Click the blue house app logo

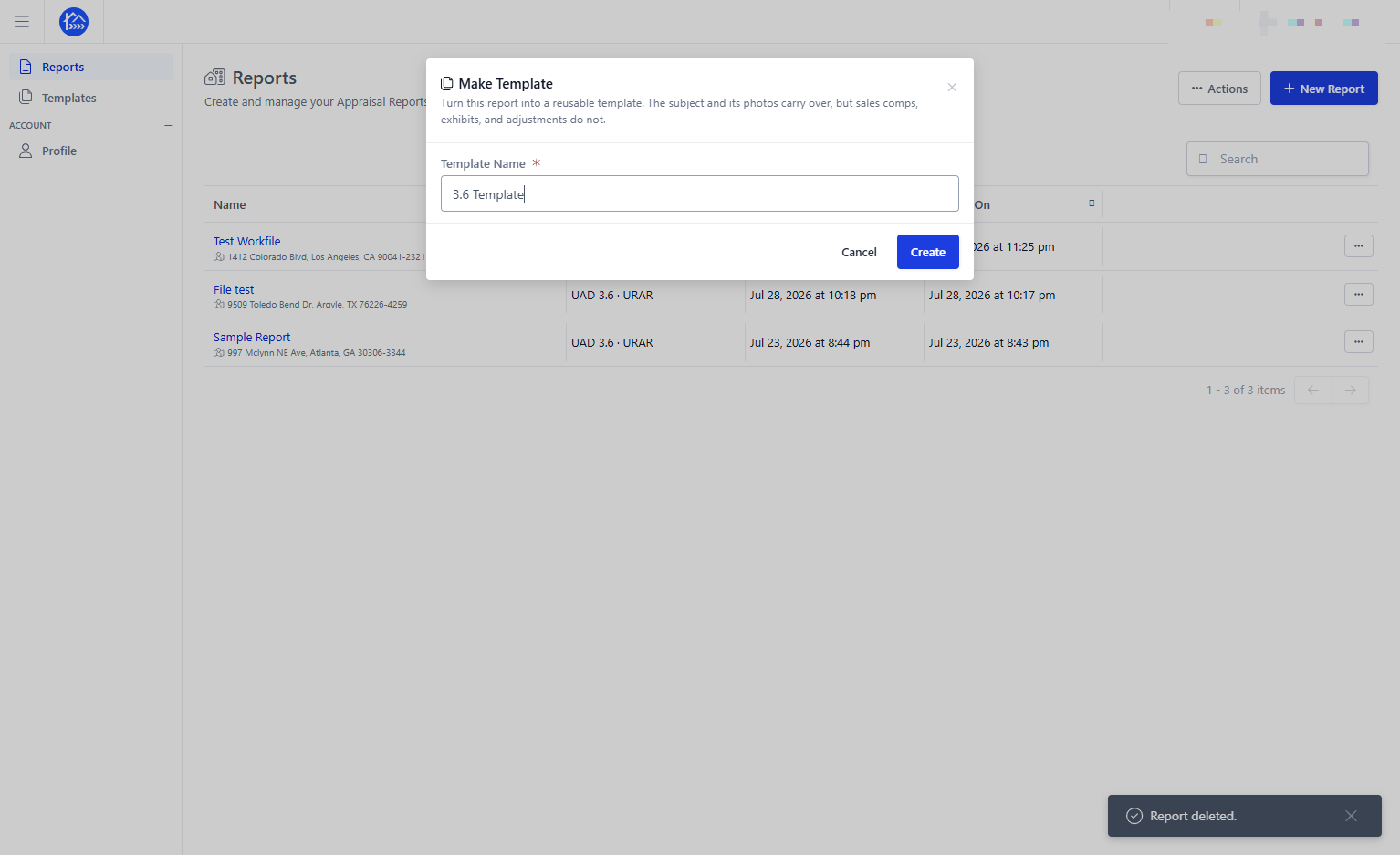[x=74, y=22]
